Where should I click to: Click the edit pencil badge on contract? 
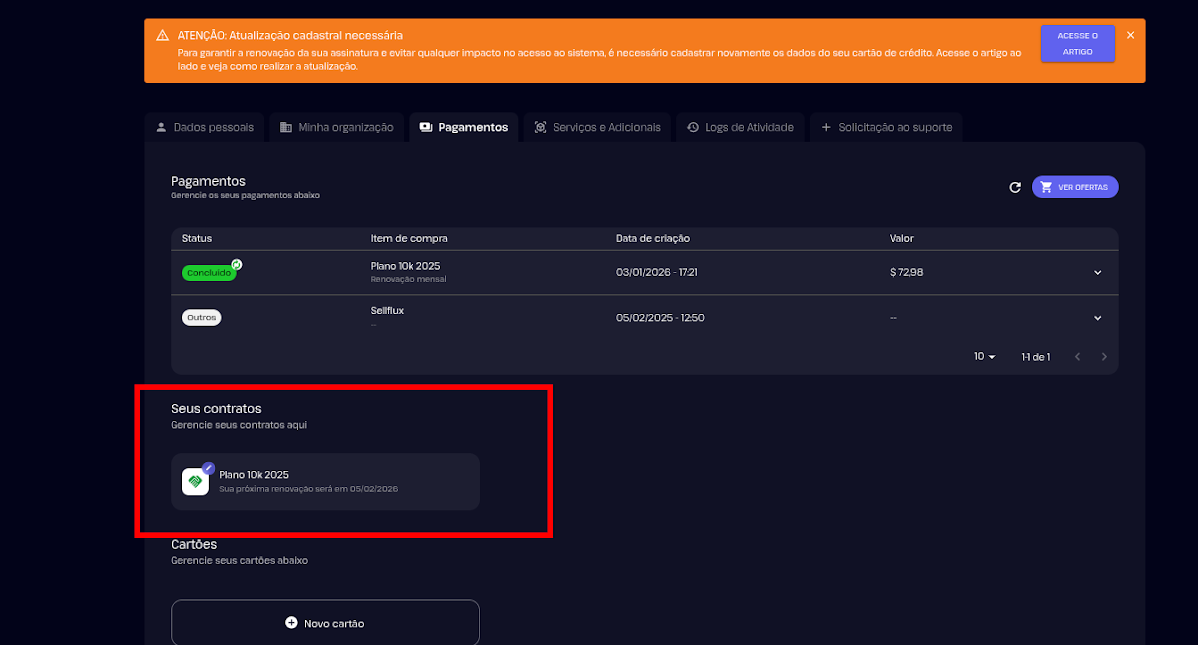tap(208, 467)
